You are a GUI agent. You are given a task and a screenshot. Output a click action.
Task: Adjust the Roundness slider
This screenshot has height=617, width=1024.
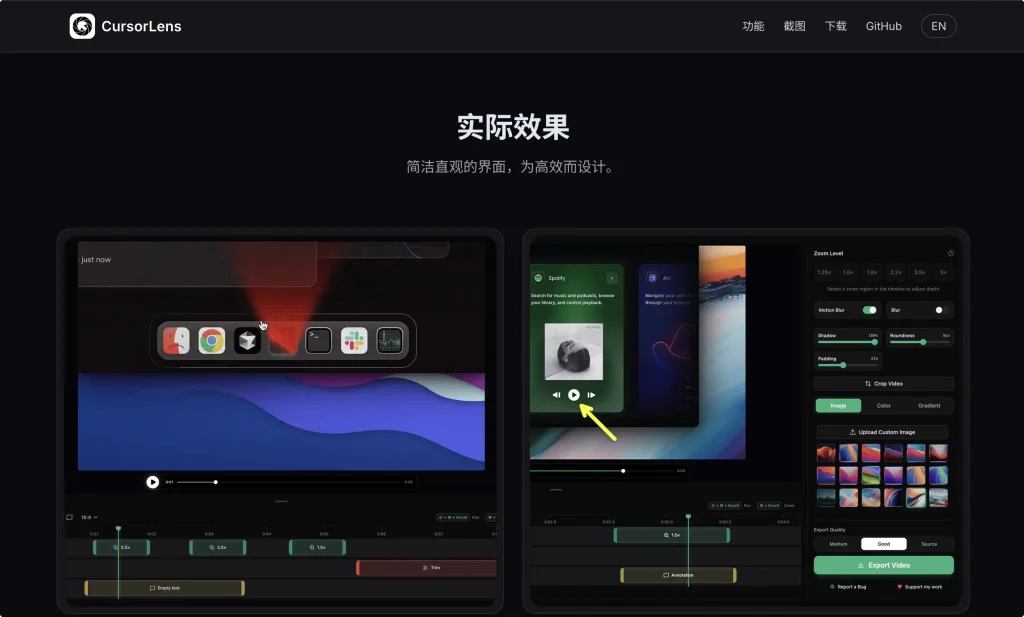coord(922,342)
